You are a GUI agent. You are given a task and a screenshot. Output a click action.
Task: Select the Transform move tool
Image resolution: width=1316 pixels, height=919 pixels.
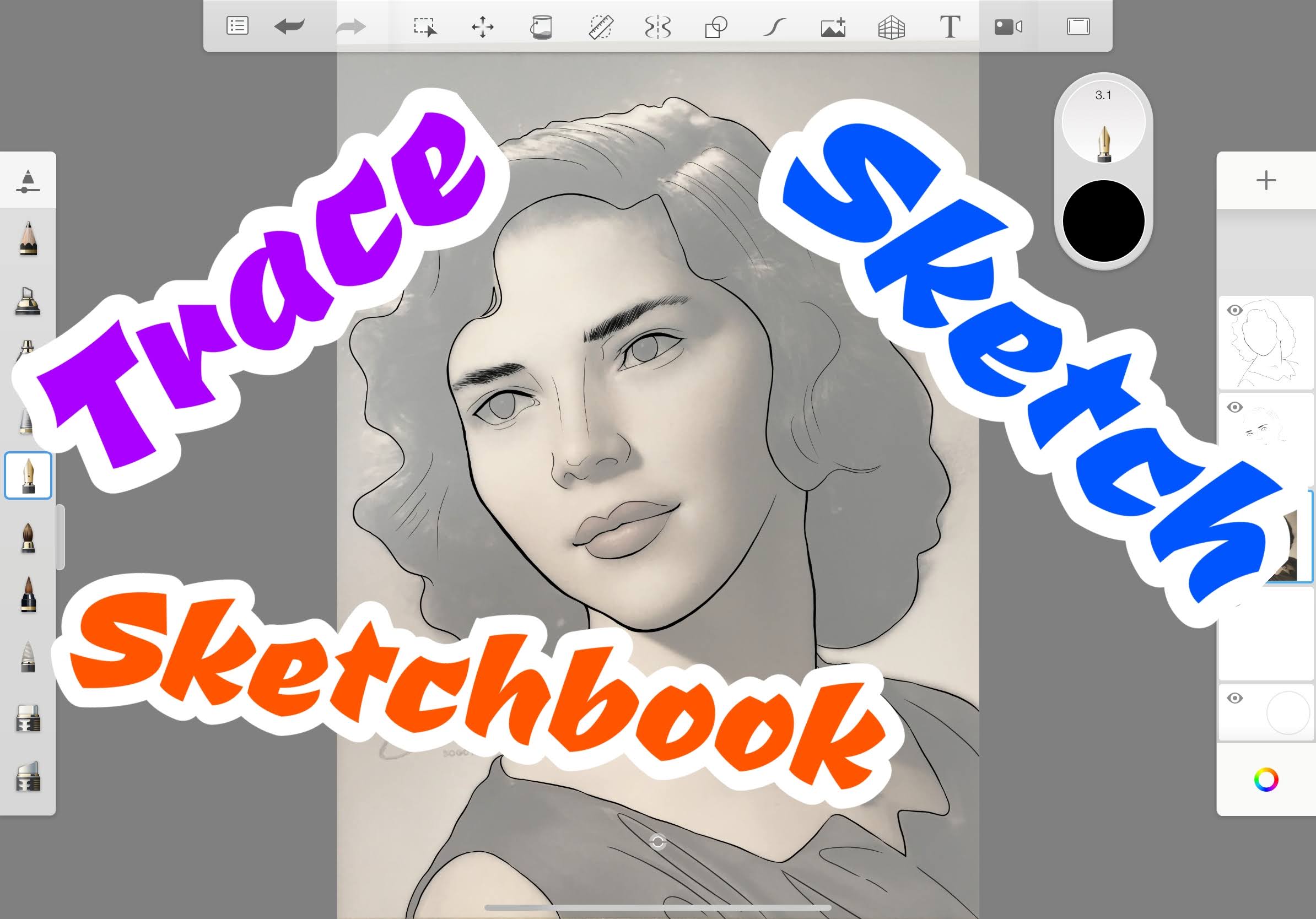click(x=483, y=27)
